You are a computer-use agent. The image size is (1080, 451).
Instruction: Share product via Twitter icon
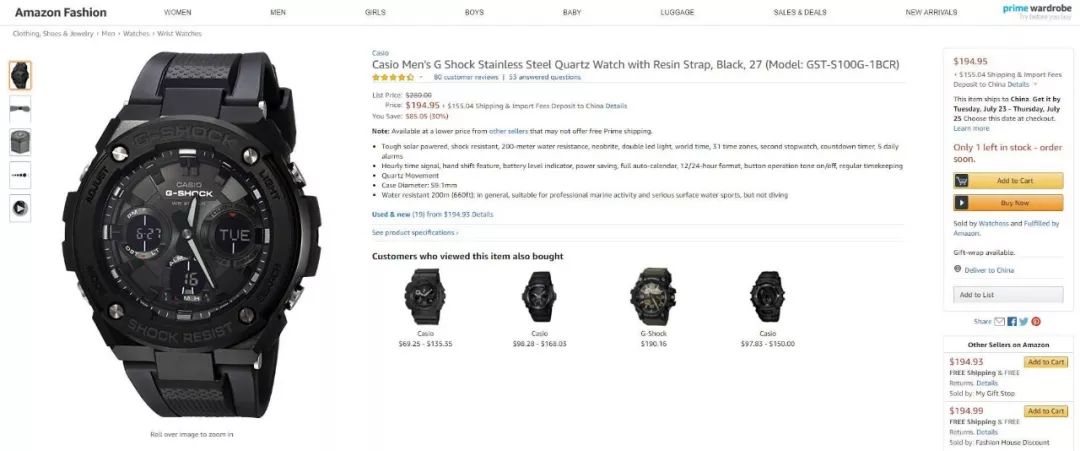1024,322
